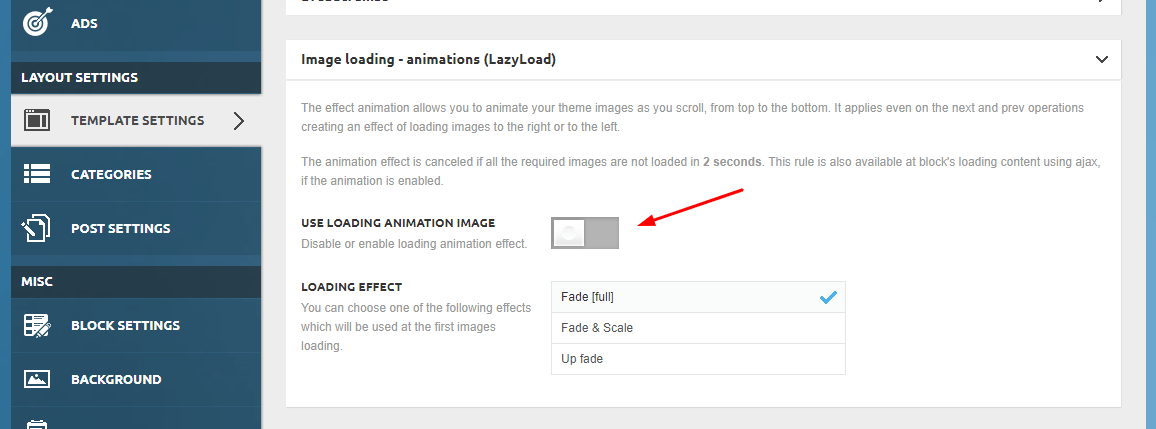1156x429 pixels.
Task: Collapse the Image loading animations chevron
Action: [1101, 60]
